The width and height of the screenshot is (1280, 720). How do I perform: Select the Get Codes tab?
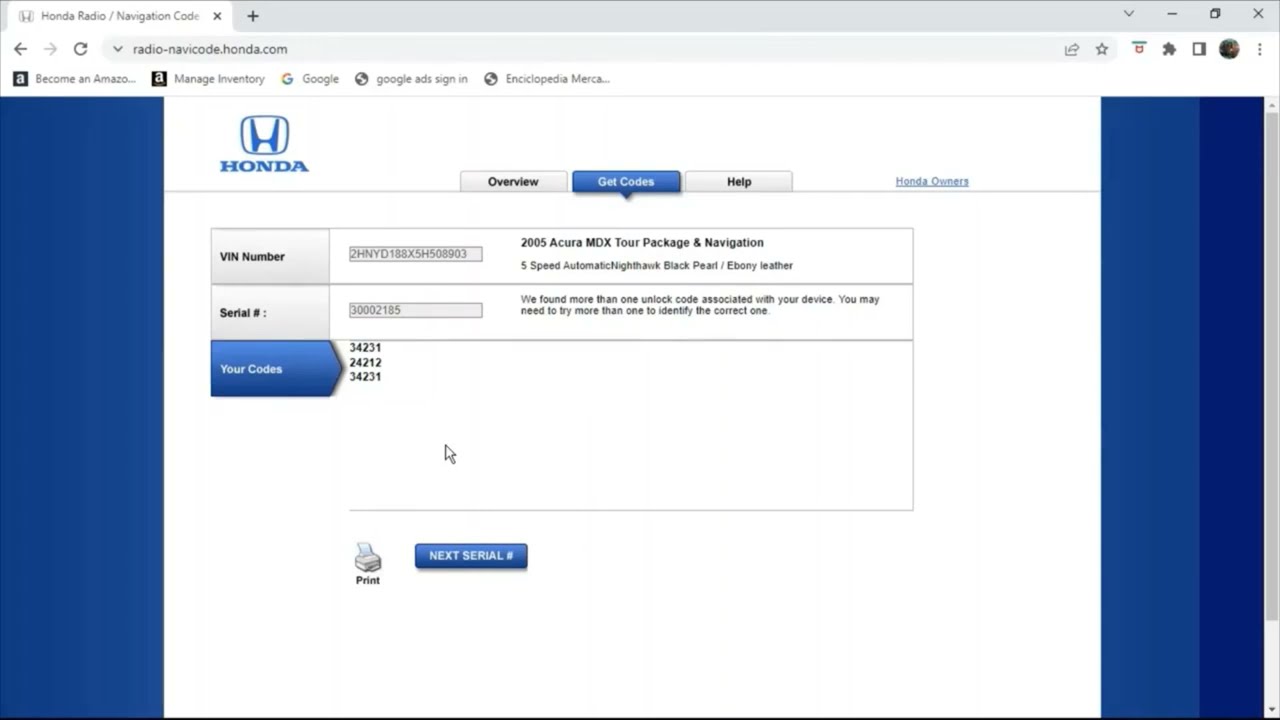(626, 182)
